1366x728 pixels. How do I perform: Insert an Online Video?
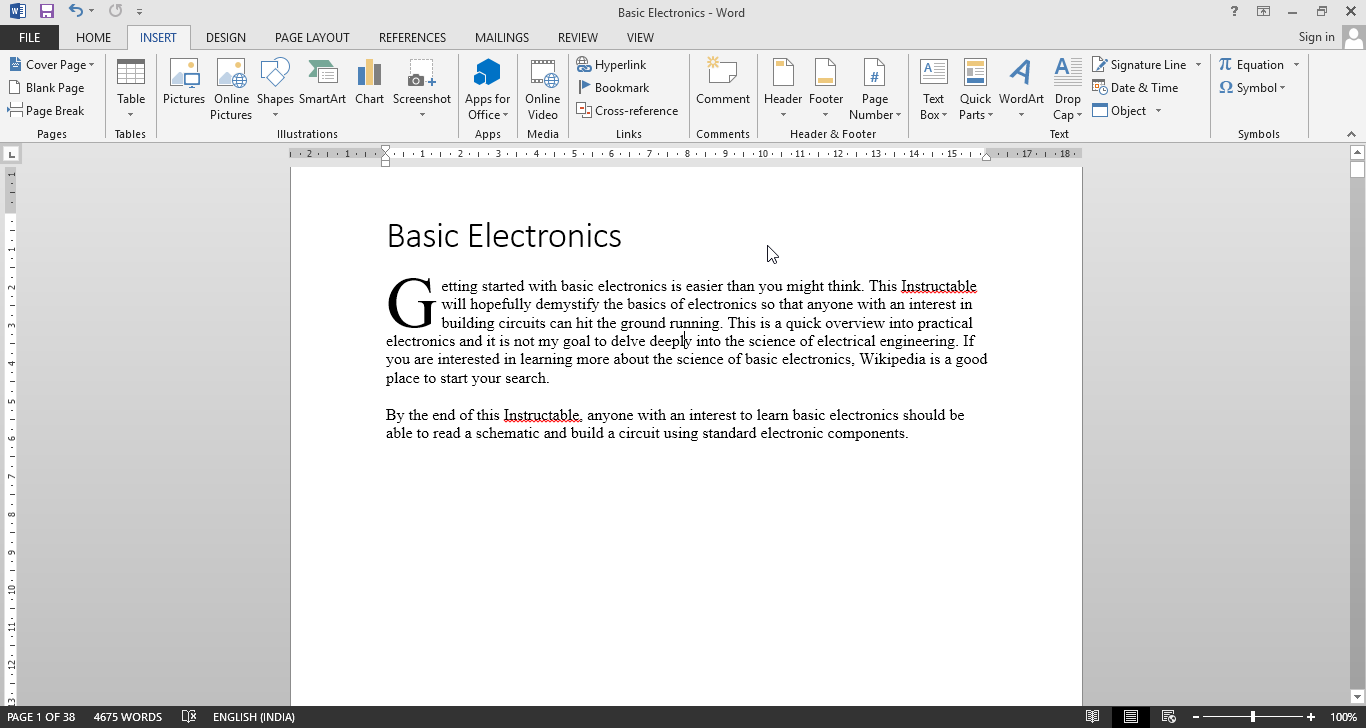(543, 89)
